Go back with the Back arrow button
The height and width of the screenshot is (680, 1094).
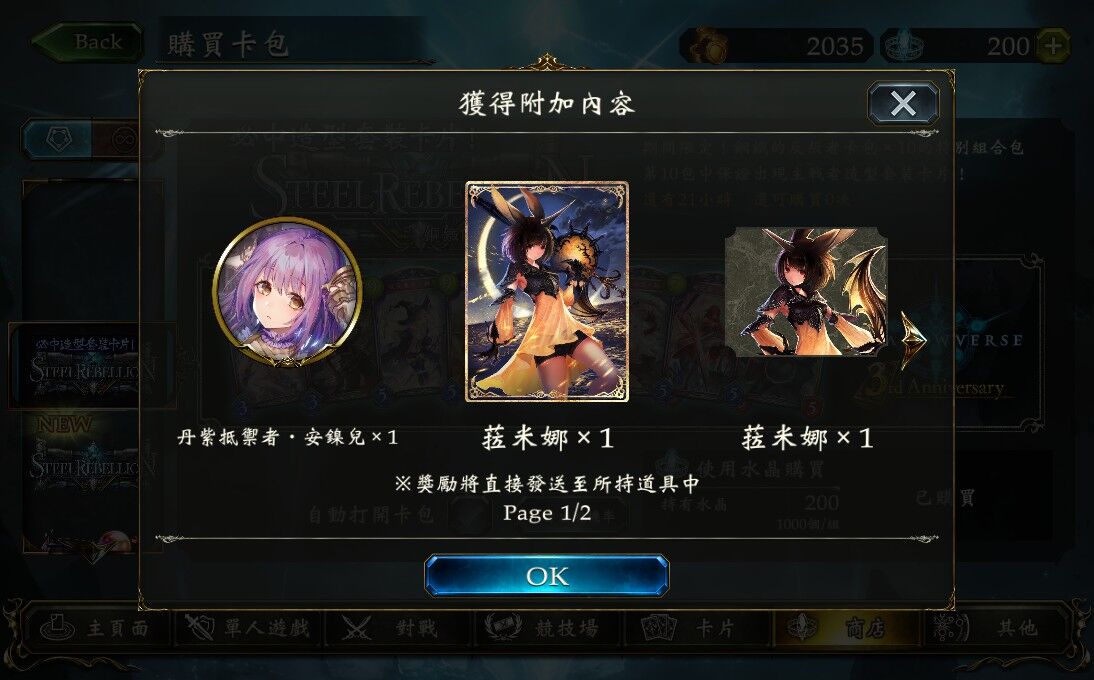point(88,42)
